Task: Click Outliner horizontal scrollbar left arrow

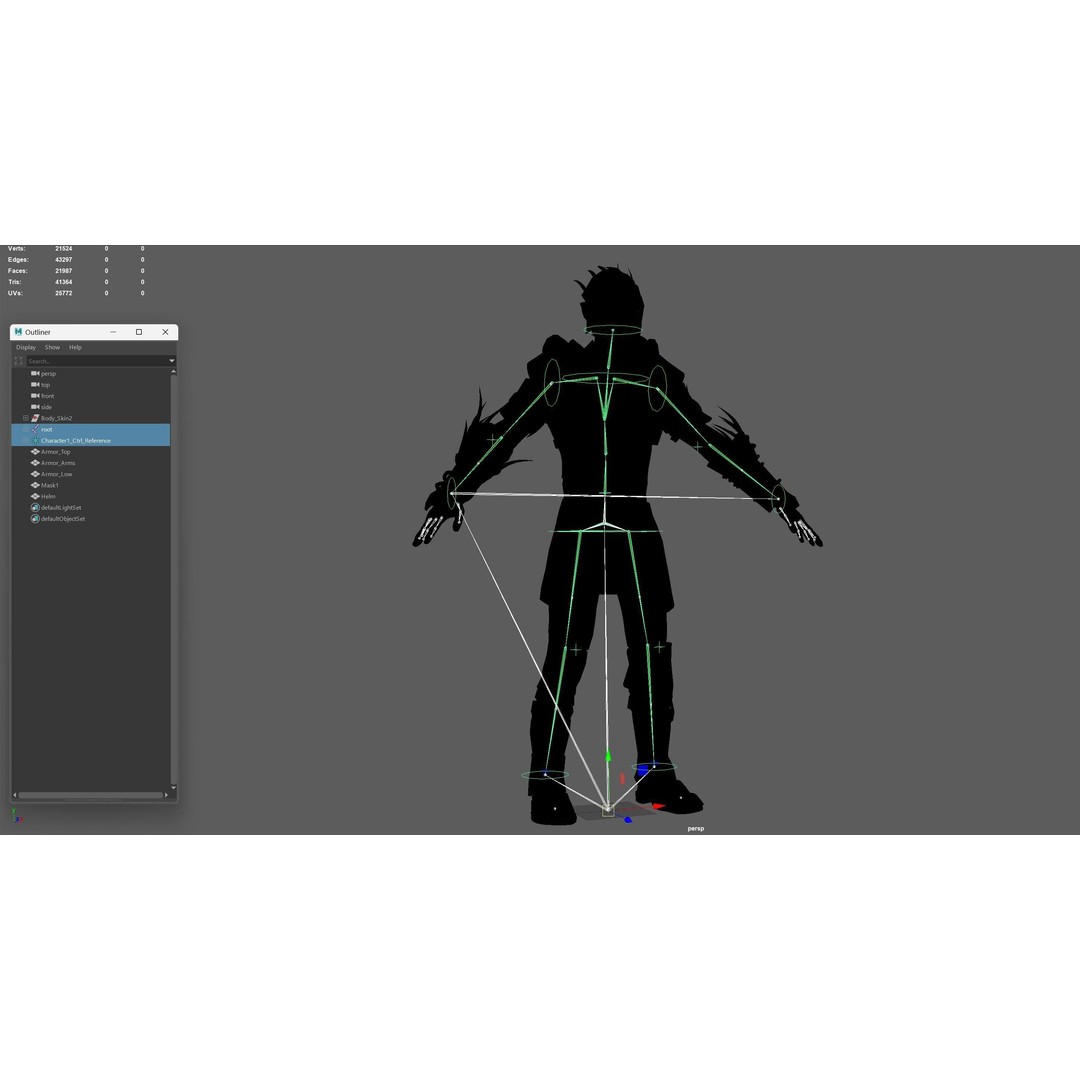Action: point(14,795)
